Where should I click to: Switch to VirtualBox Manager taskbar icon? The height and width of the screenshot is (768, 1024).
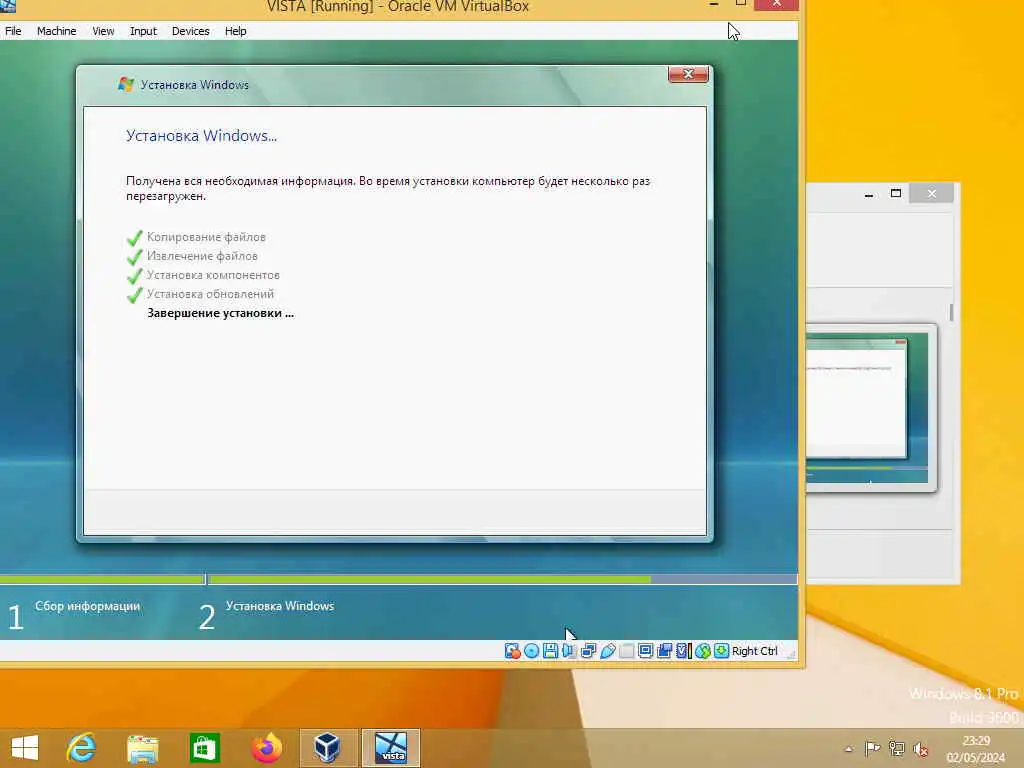click(x=327, y=748)
